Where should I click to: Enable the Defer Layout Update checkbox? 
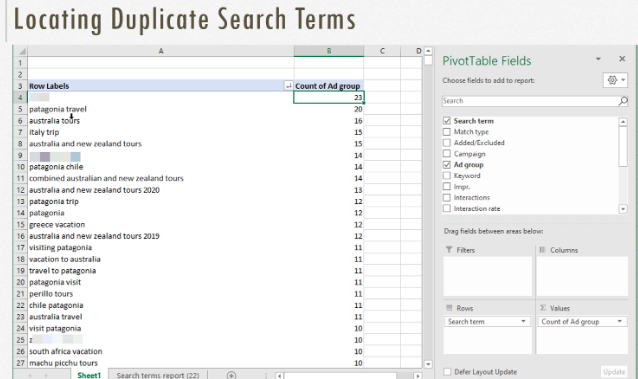point(447,372)
